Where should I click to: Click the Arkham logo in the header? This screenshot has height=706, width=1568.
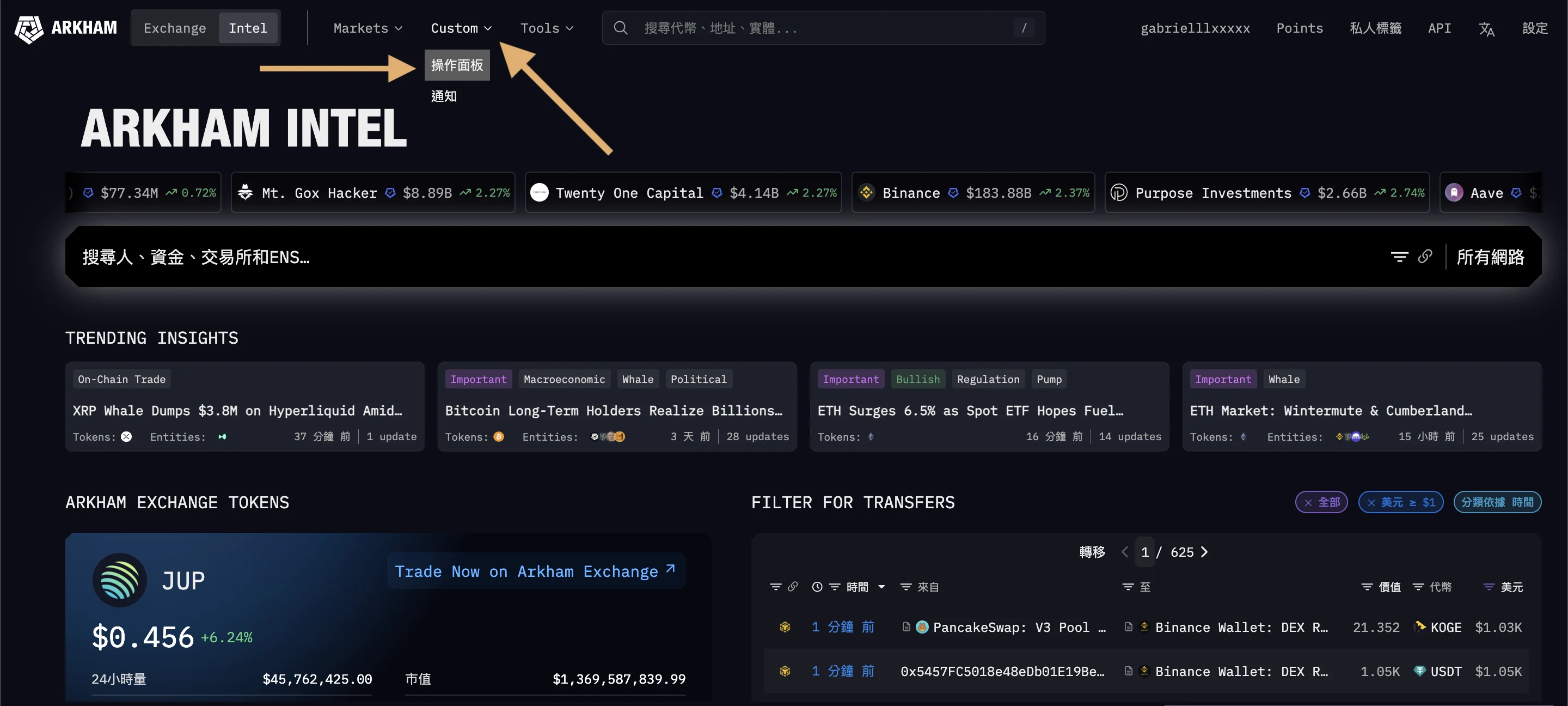point(66,28)
